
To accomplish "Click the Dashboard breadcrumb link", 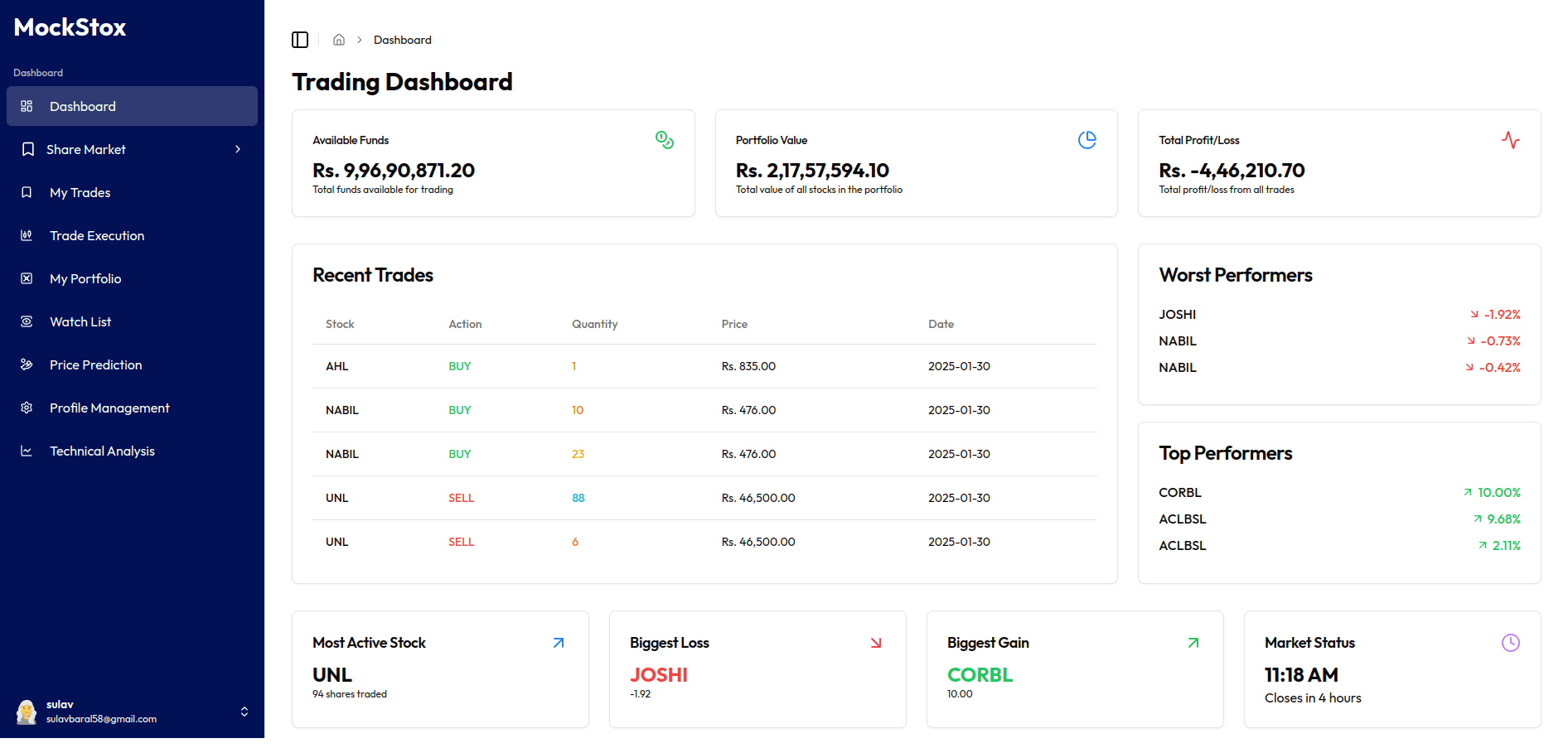I will tap(402, 40).
